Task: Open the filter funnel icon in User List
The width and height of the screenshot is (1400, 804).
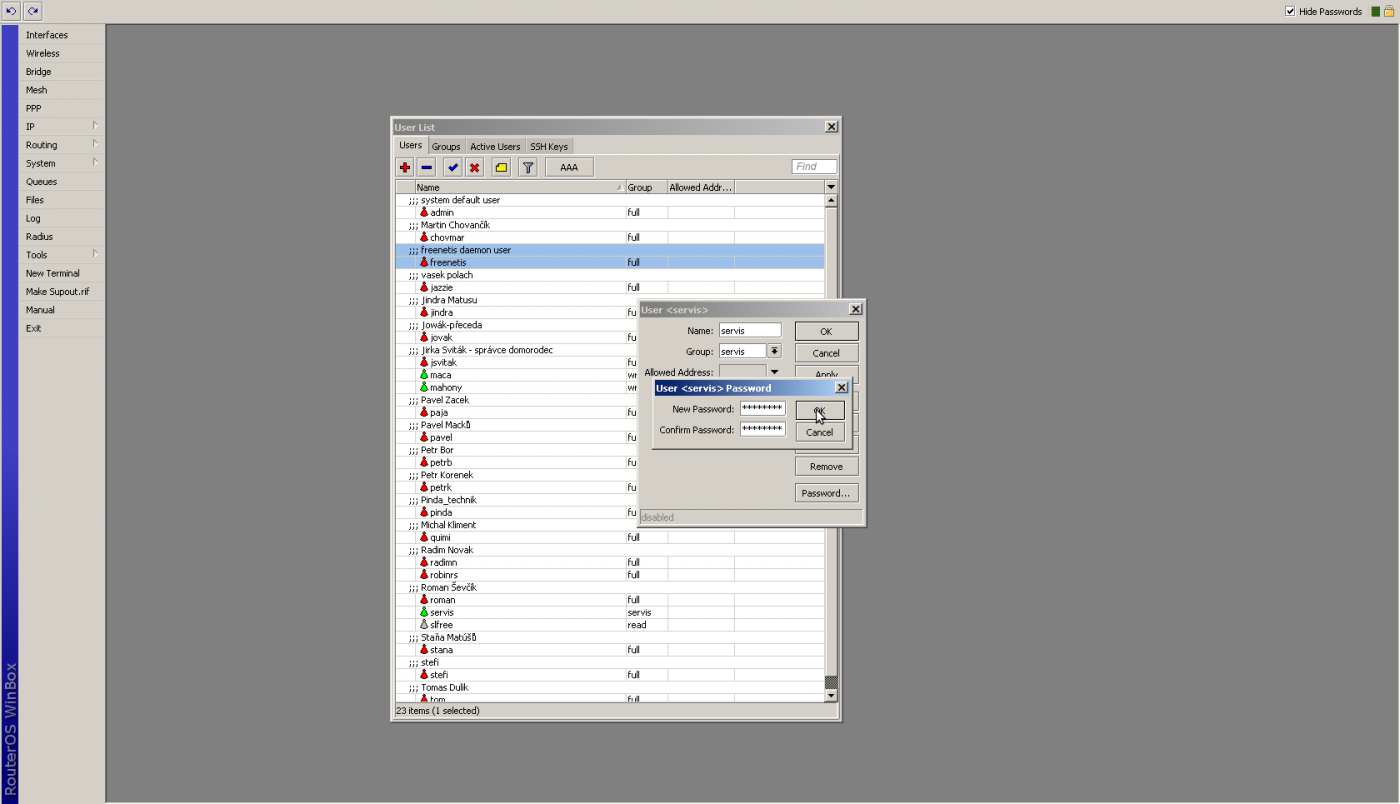Action: (x=528, y=167)
